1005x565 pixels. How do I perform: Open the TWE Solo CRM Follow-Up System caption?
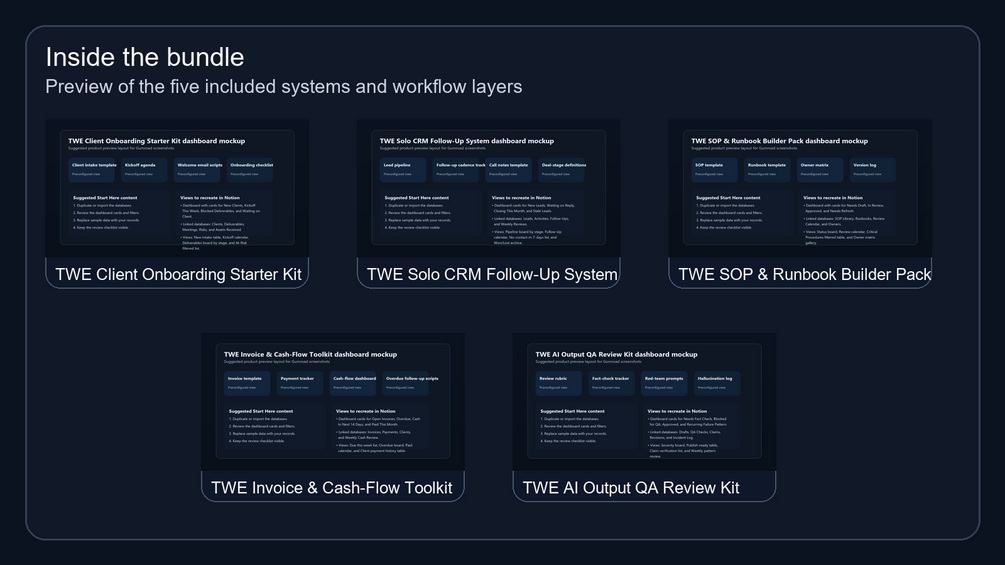click(x=492, y=274)
